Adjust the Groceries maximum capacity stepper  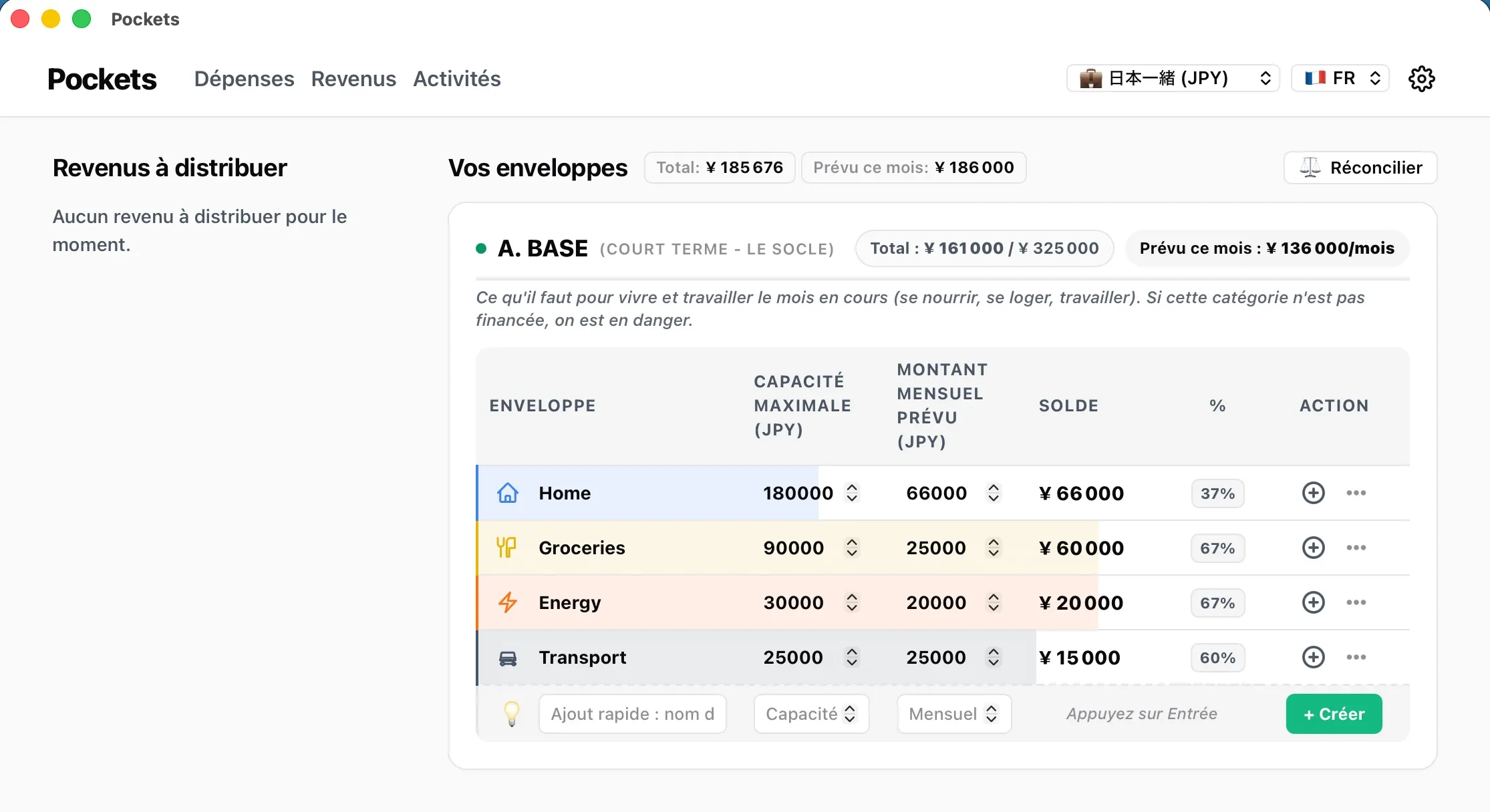pyautogui.click(x=852, y=548)
